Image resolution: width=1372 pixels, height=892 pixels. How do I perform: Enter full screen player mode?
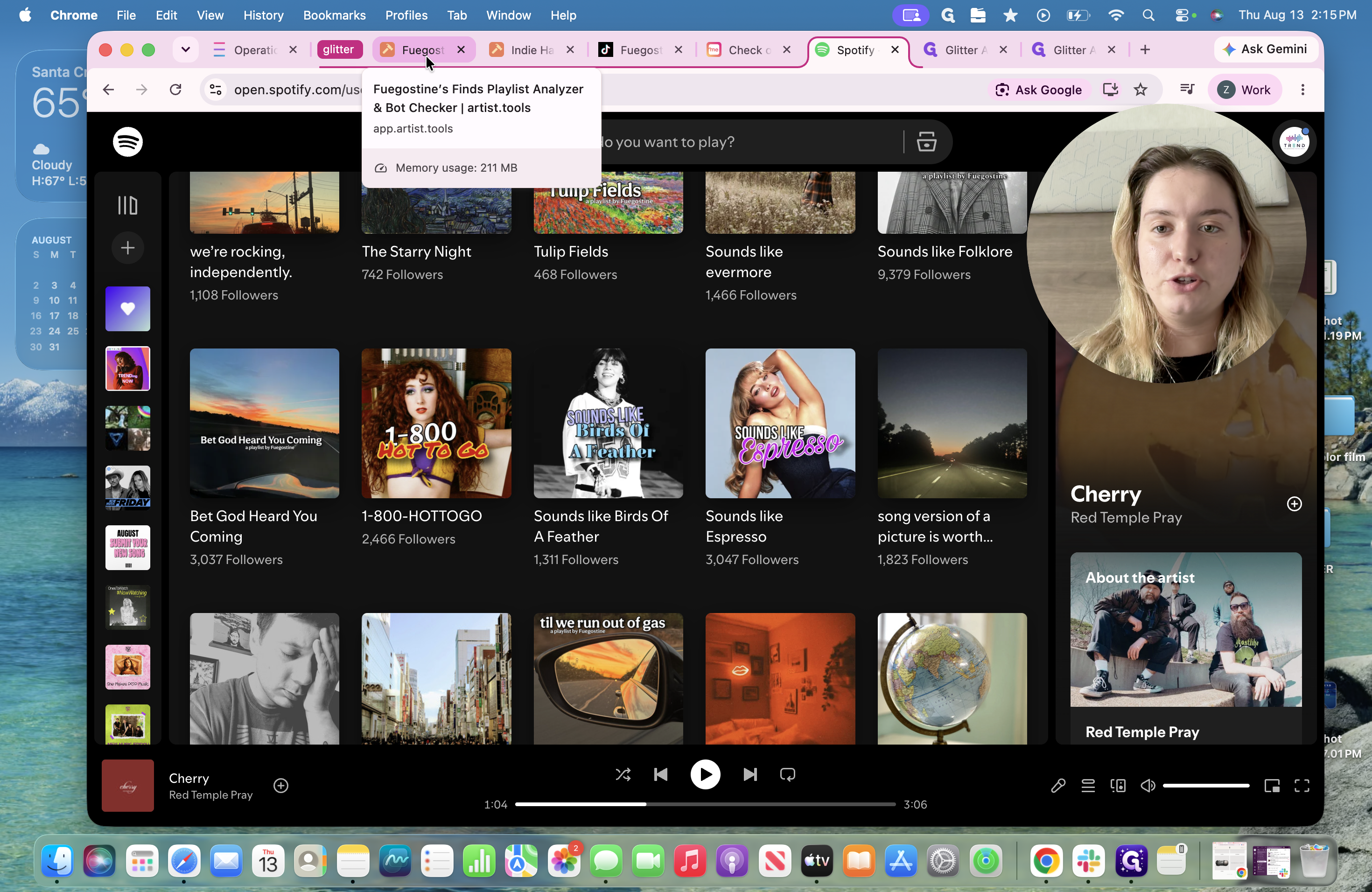click(1302, 785)
